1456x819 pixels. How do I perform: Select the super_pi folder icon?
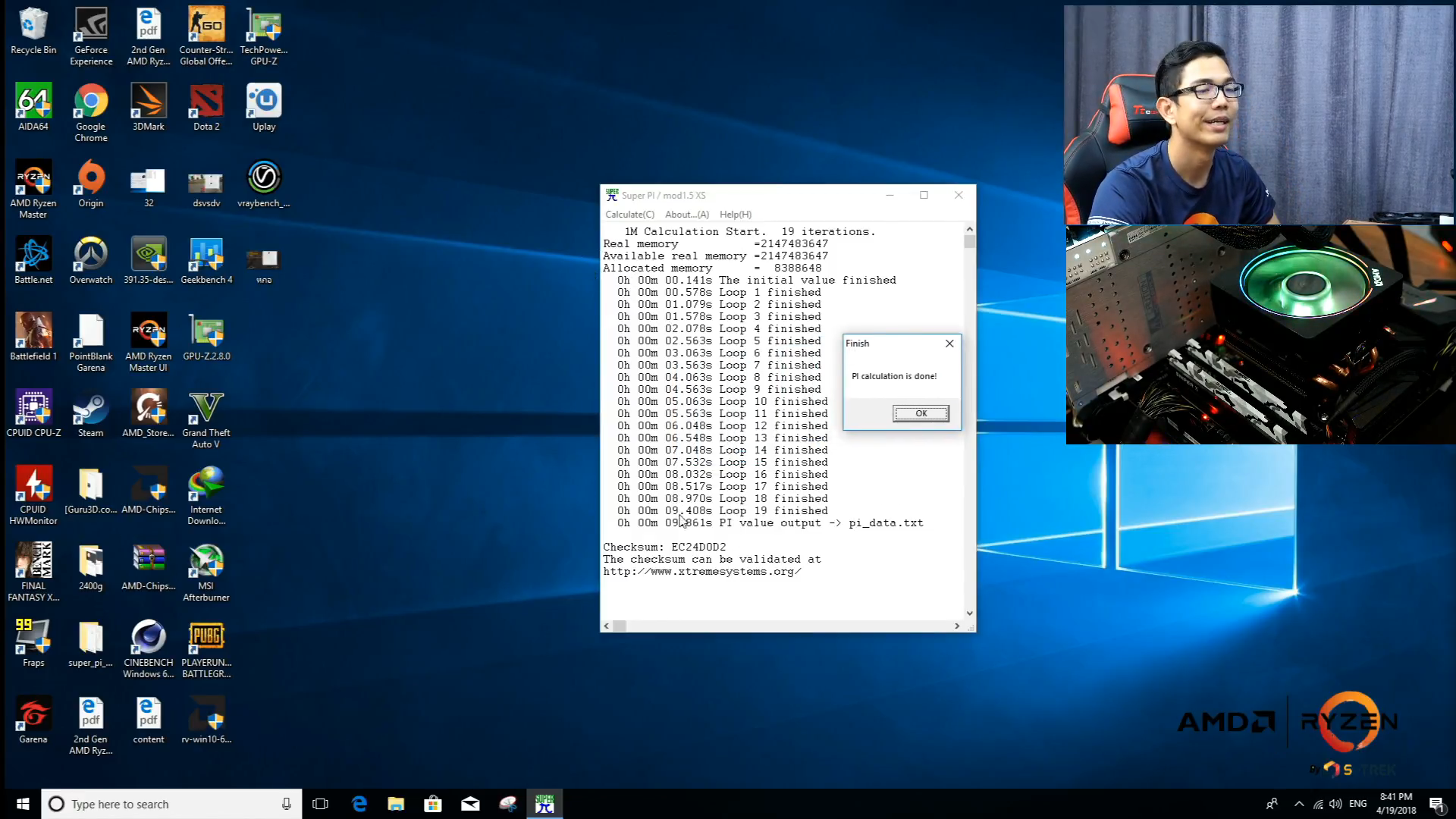91,644
